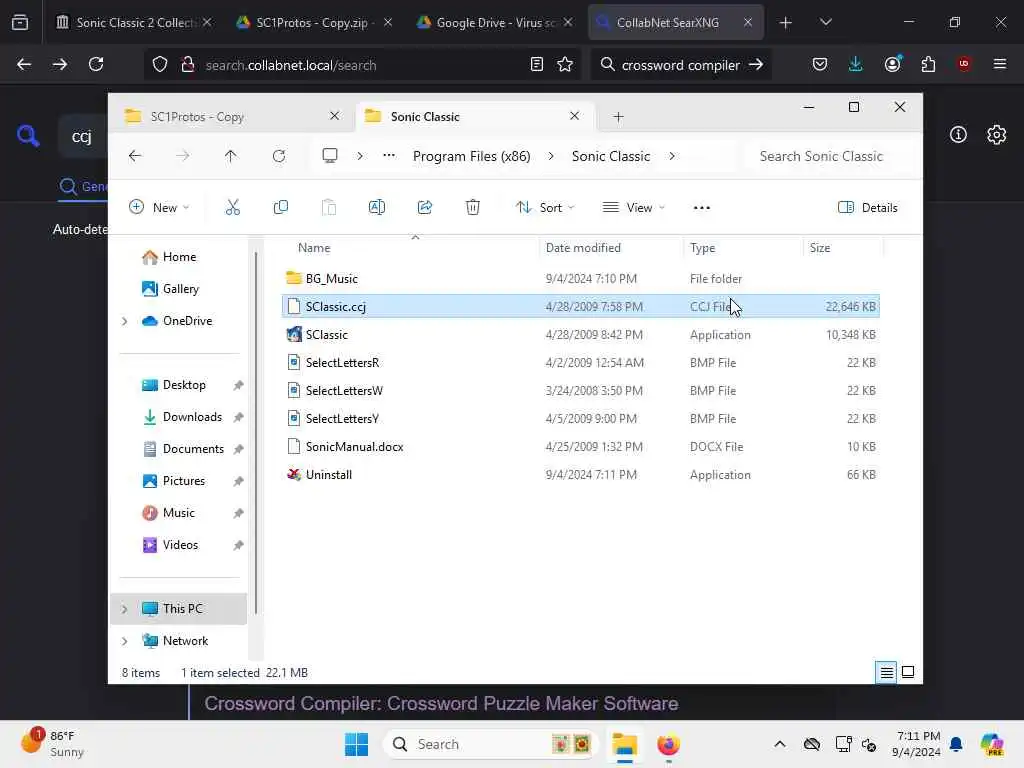Click in Search Sonic Classic field

828,156
